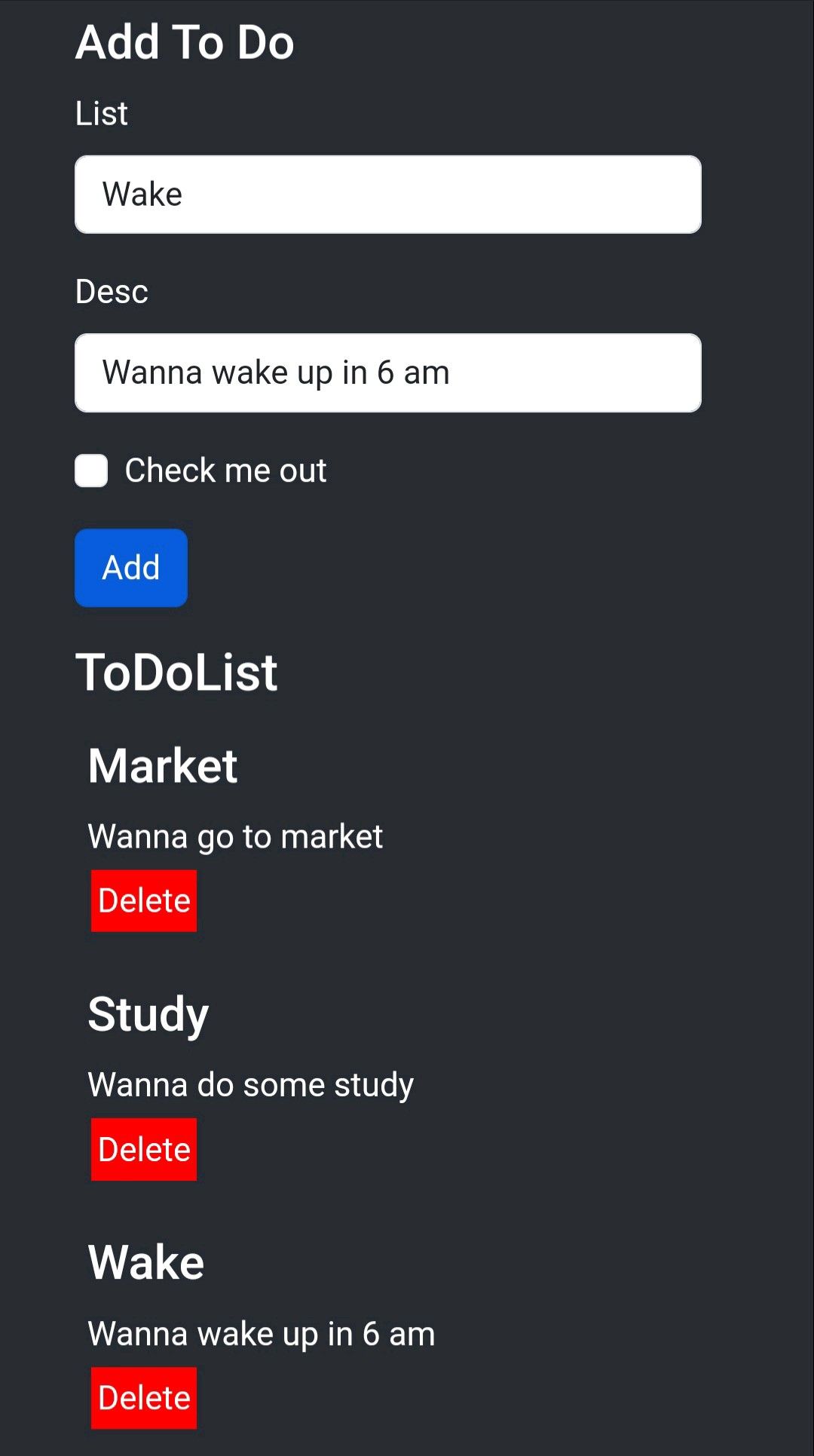
Task: Select the 'Add To Do' heading
Action: [x=185, y=42]
